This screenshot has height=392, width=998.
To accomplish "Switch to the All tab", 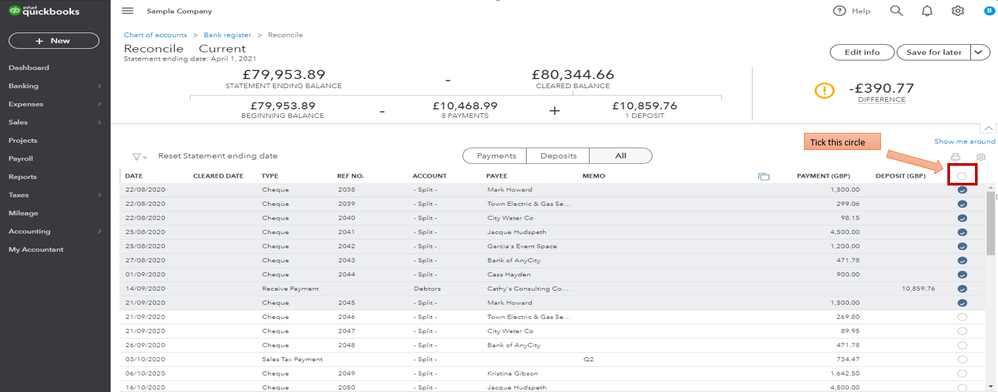I will tap(621, 156).
